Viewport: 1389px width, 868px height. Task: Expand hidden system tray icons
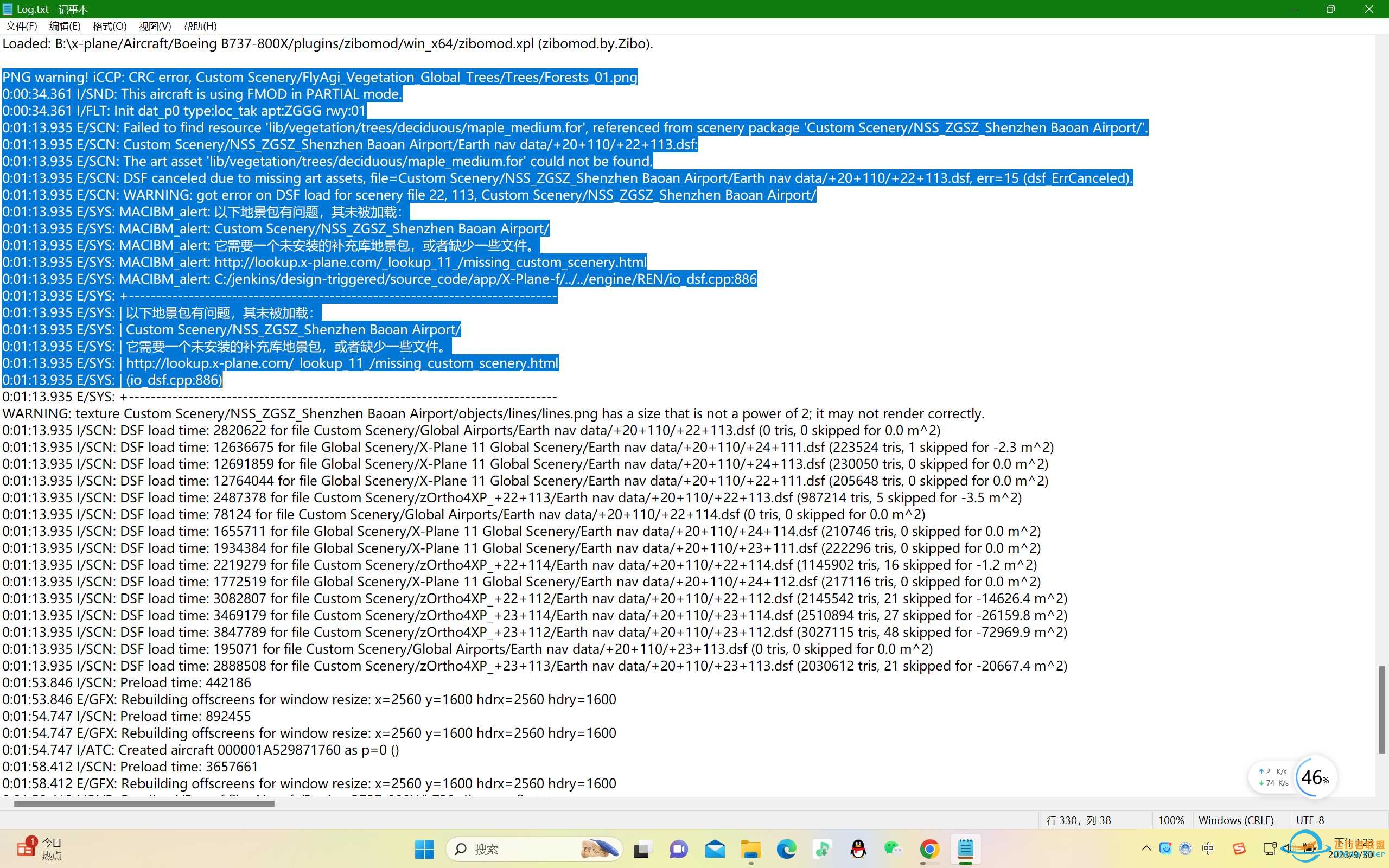click(1146, 848)
